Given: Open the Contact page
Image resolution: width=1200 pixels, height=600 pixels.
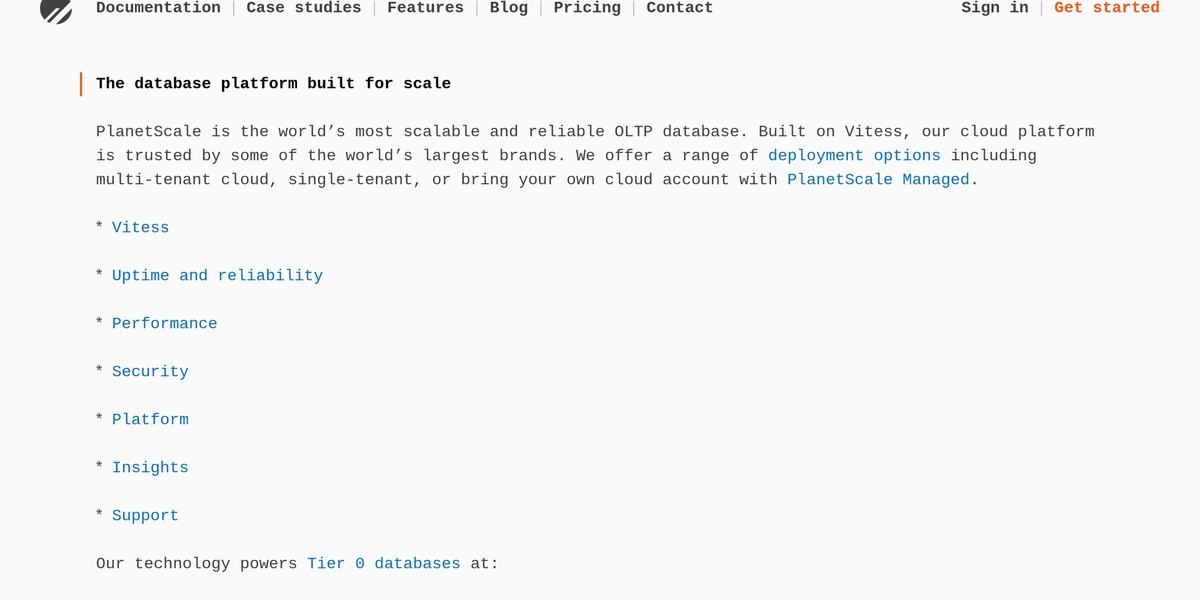Looking at the screenshot, I should pyautogui.click(x=679, y=8).
